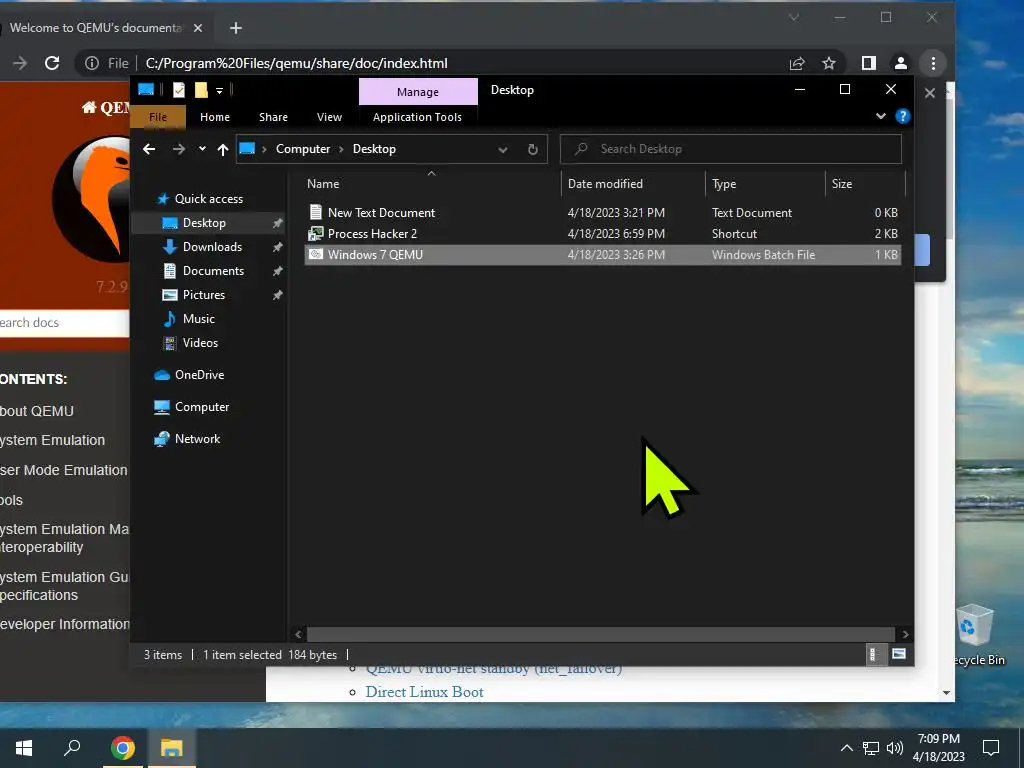Open a new Chrome tab
Image resolution: width=1024 pixels, height=768 pixels.
pos(236,28)
